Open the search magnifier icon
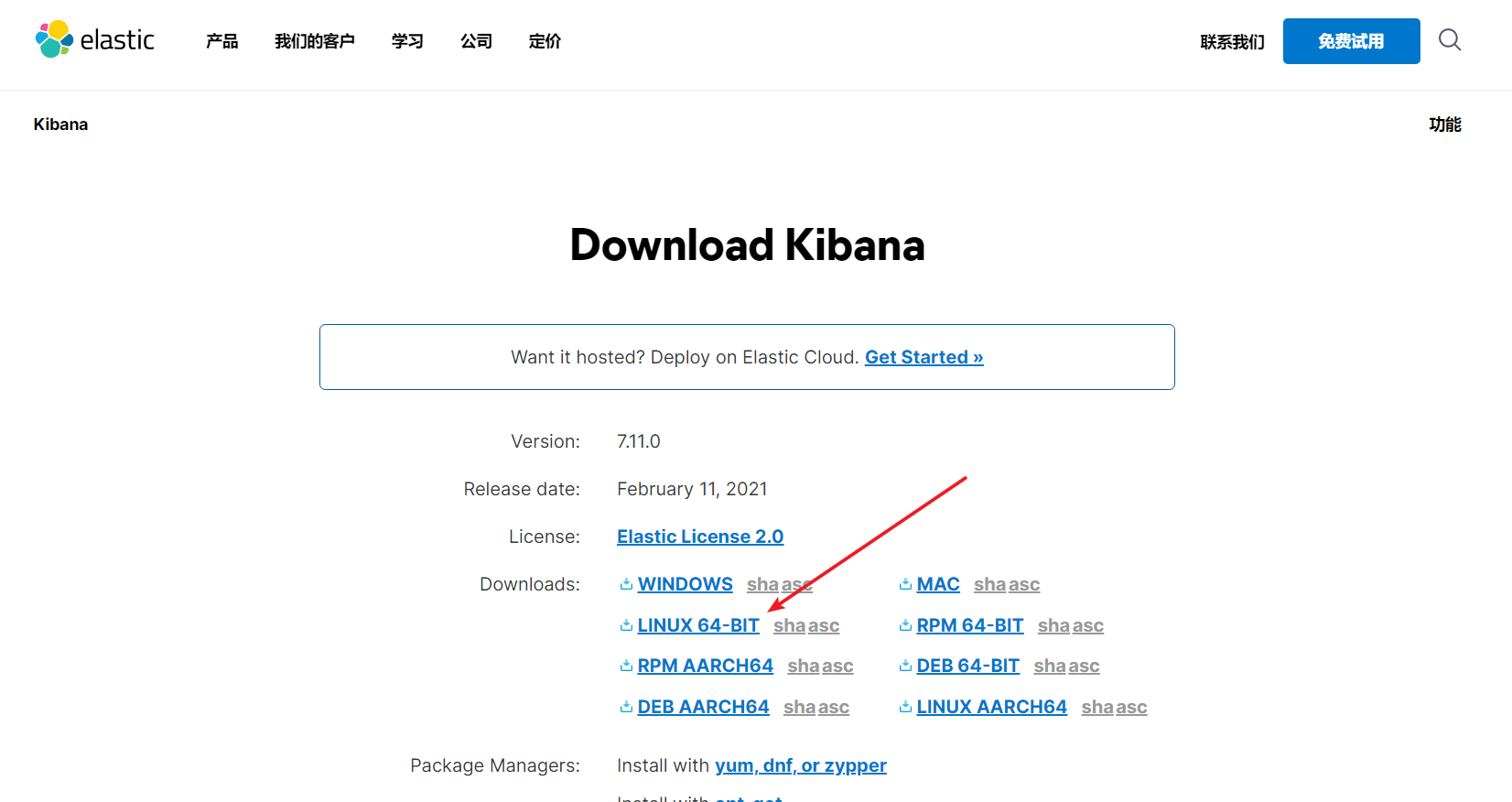Image resolution: width=1512 pixels, height=802 pixels. [x=1450, y=39]
